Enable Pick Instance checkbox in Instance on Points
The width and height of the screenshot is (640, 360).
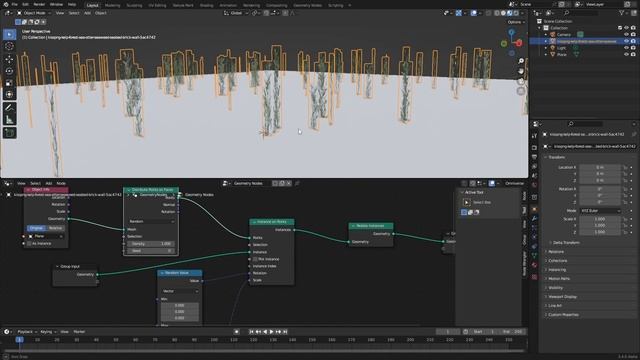(x=256, y=259)
